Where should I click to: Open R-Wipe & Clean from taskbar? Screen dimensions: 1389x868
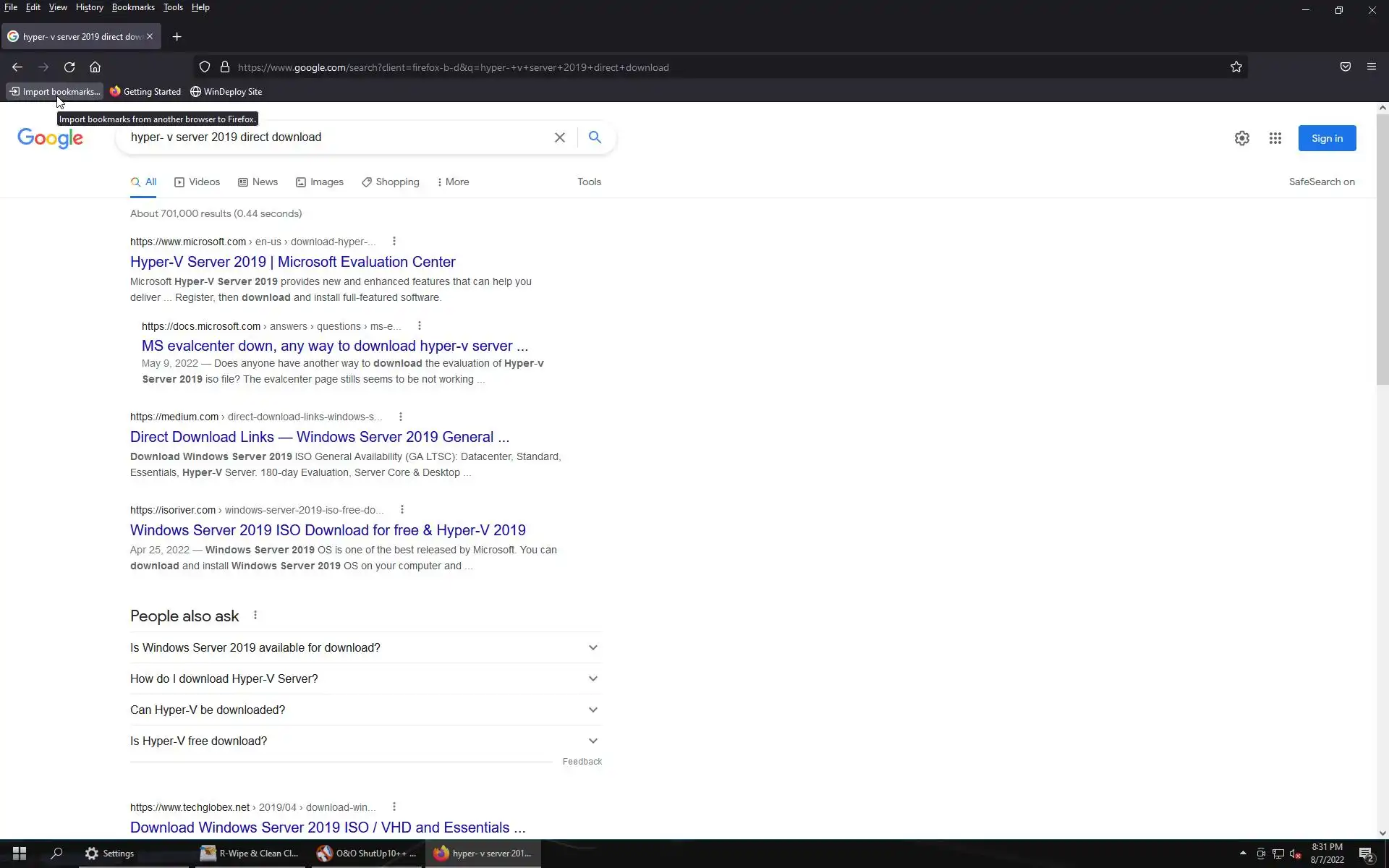[250, 854]
